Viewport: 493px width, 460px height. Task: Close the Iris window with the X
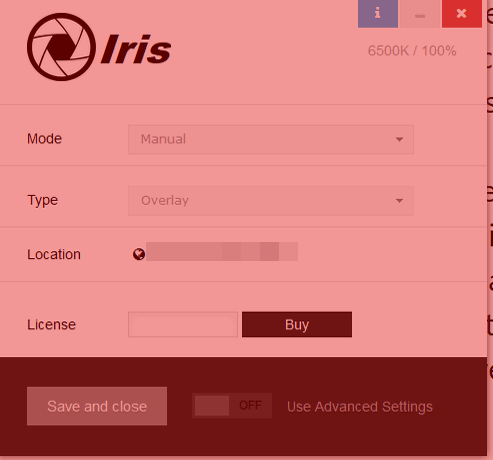point(462,14)
